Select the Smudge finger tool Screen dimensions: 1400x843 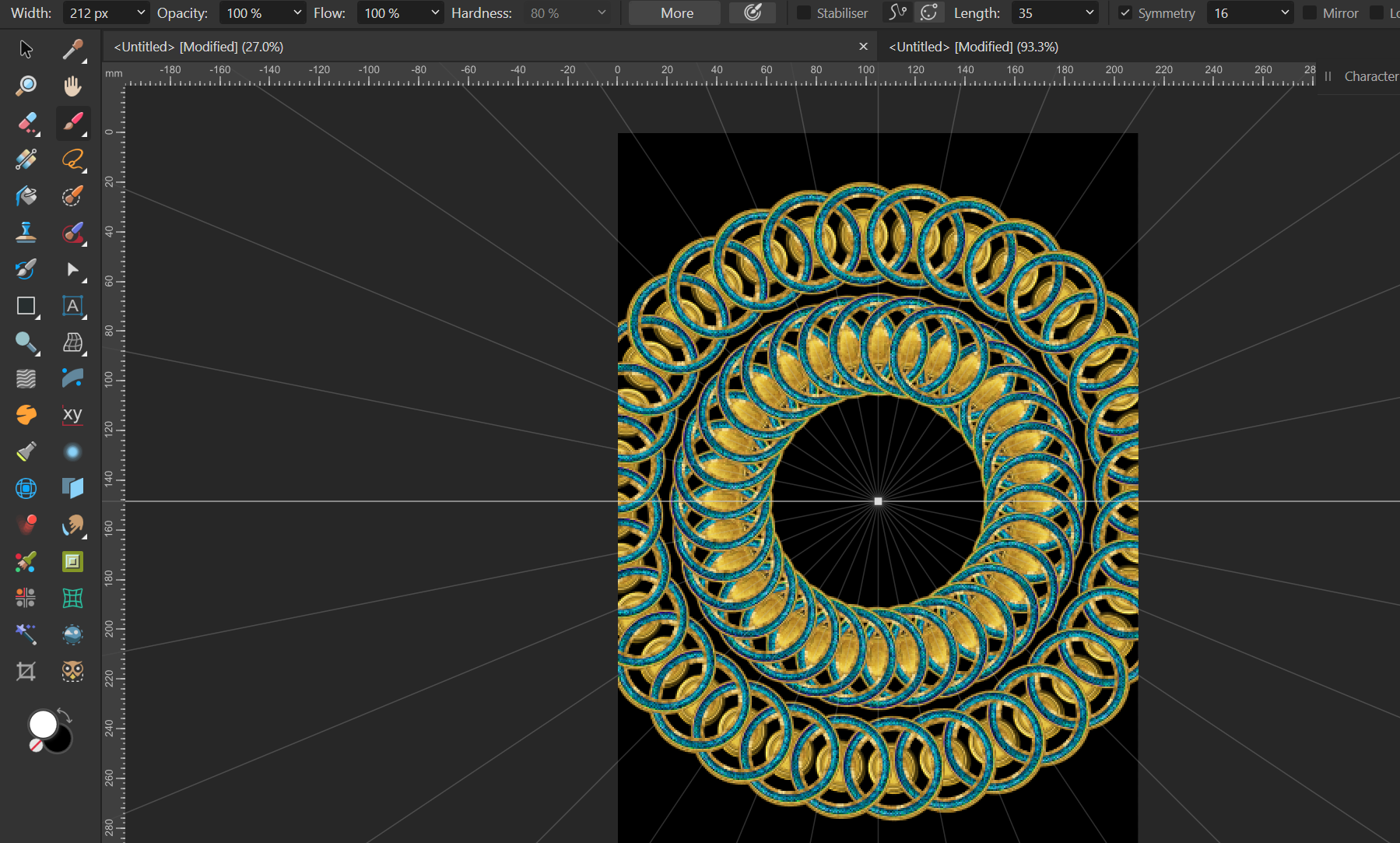(72, 525)
